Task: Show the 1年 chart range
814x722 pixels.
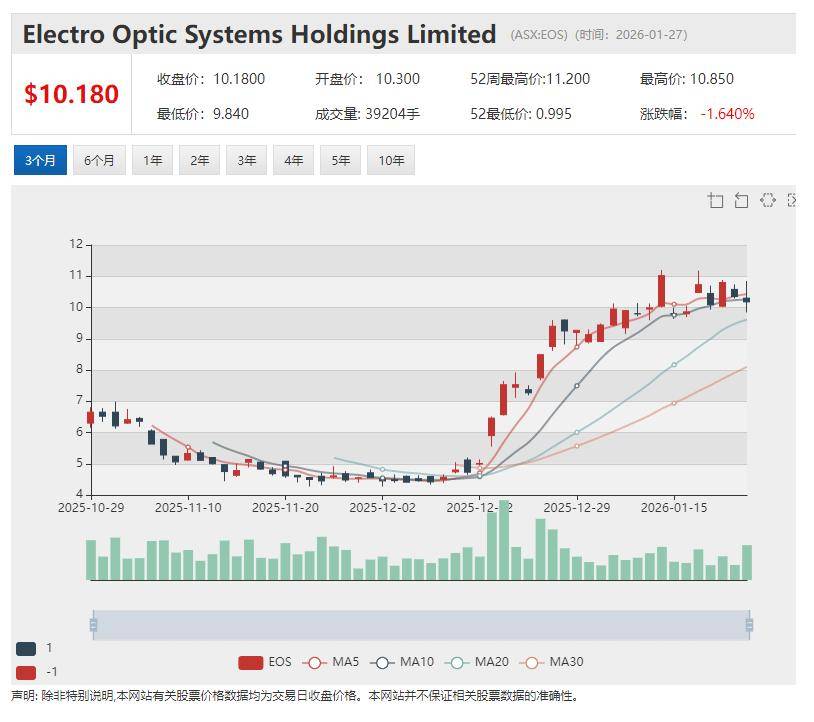Action: (x=152, y=160)
